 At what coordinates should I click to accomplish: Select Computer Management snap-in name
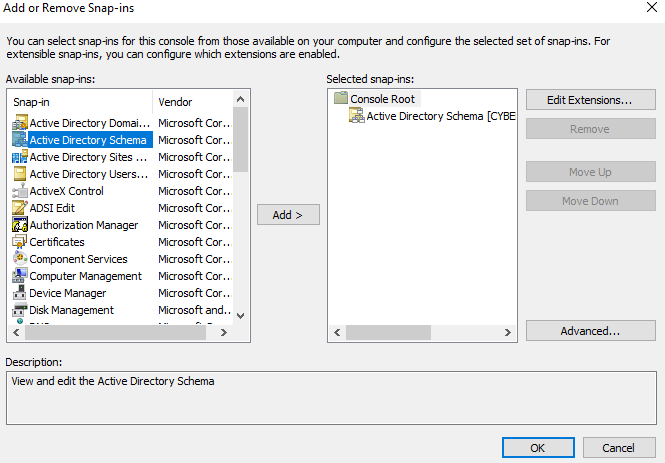(x=86, y=276)
